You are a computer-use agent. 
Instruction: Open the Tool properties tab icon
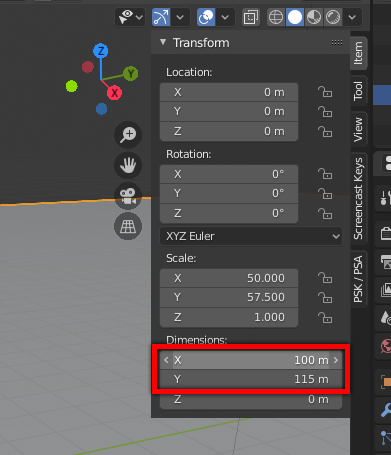[384, 198]
